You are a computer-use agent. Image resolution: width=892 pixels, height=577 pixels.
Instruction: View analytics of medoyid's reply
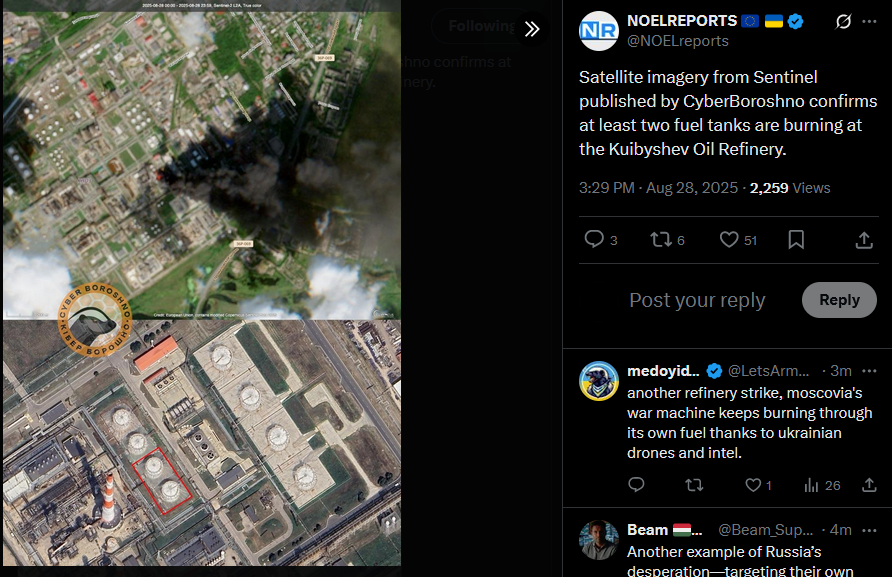coord(811,485)
